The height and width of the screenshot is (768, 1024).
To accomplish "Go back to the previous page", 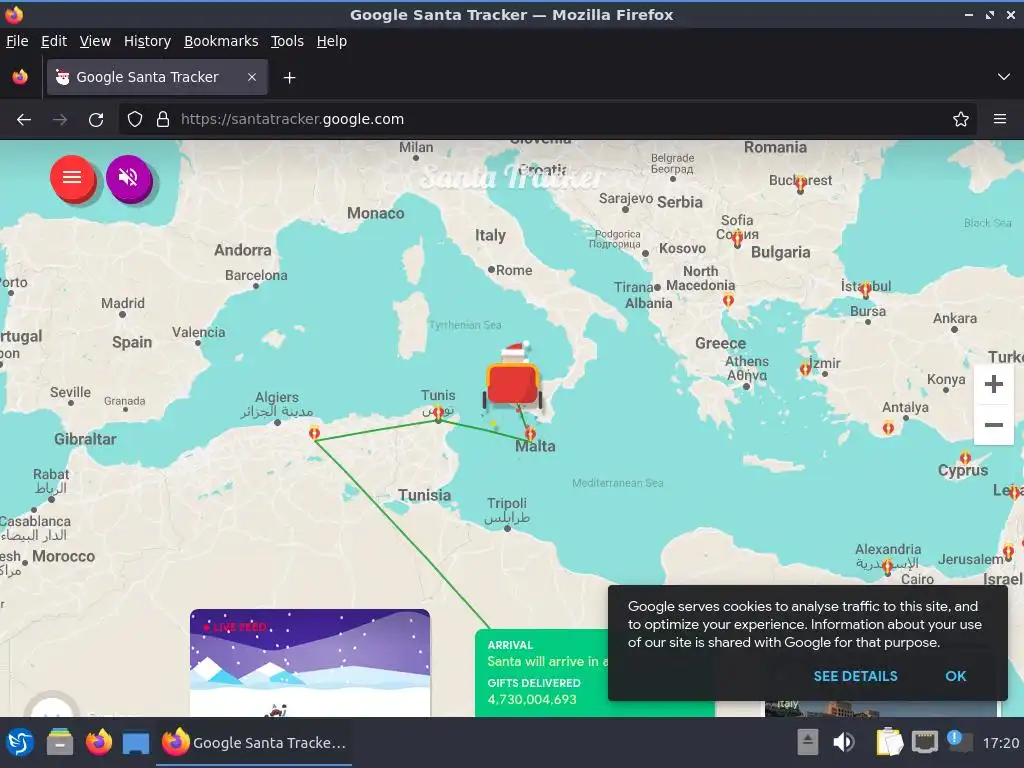I will tap(24, 120).
